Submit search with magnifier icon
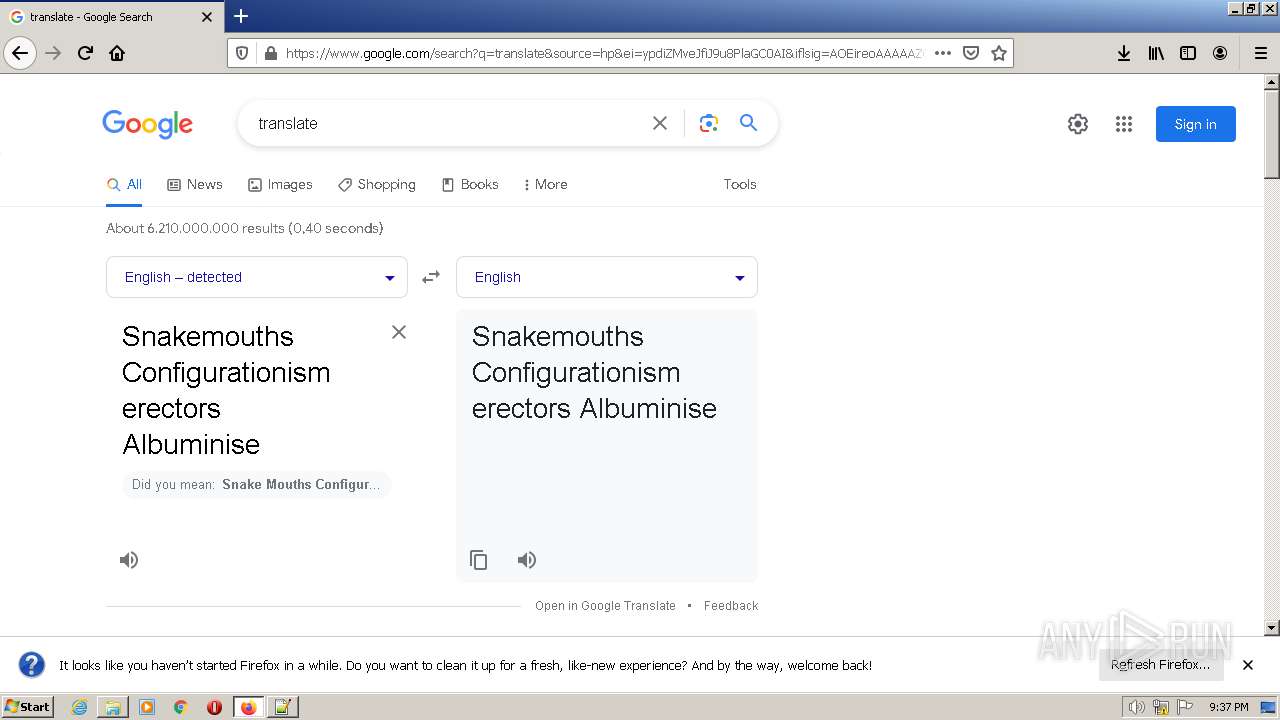 tap(748, 123)
